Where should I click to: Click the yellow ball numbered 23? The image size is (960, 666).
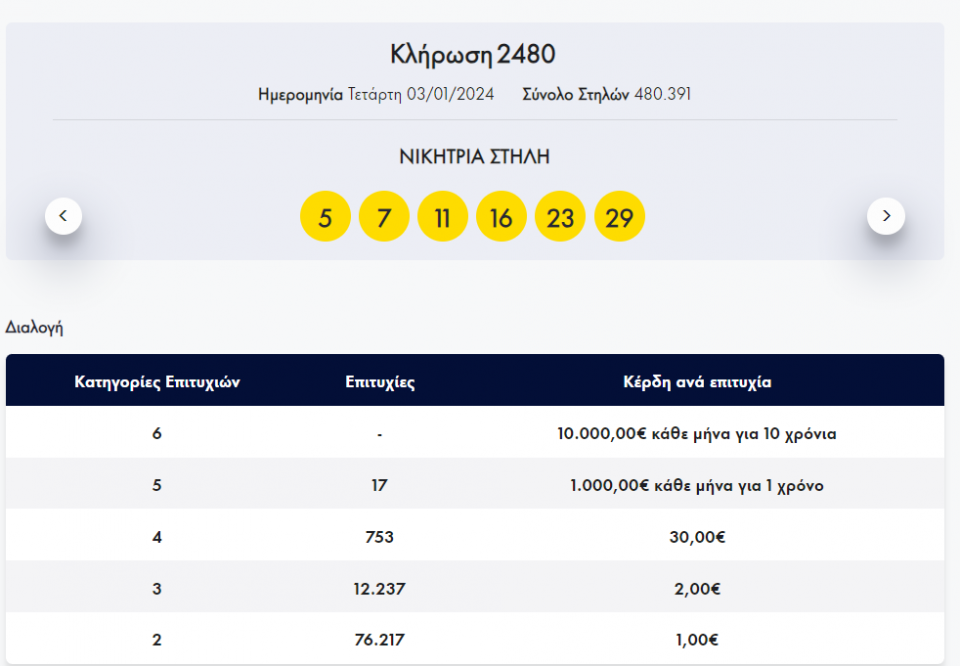pyautogui.click(x=560, y=217)
